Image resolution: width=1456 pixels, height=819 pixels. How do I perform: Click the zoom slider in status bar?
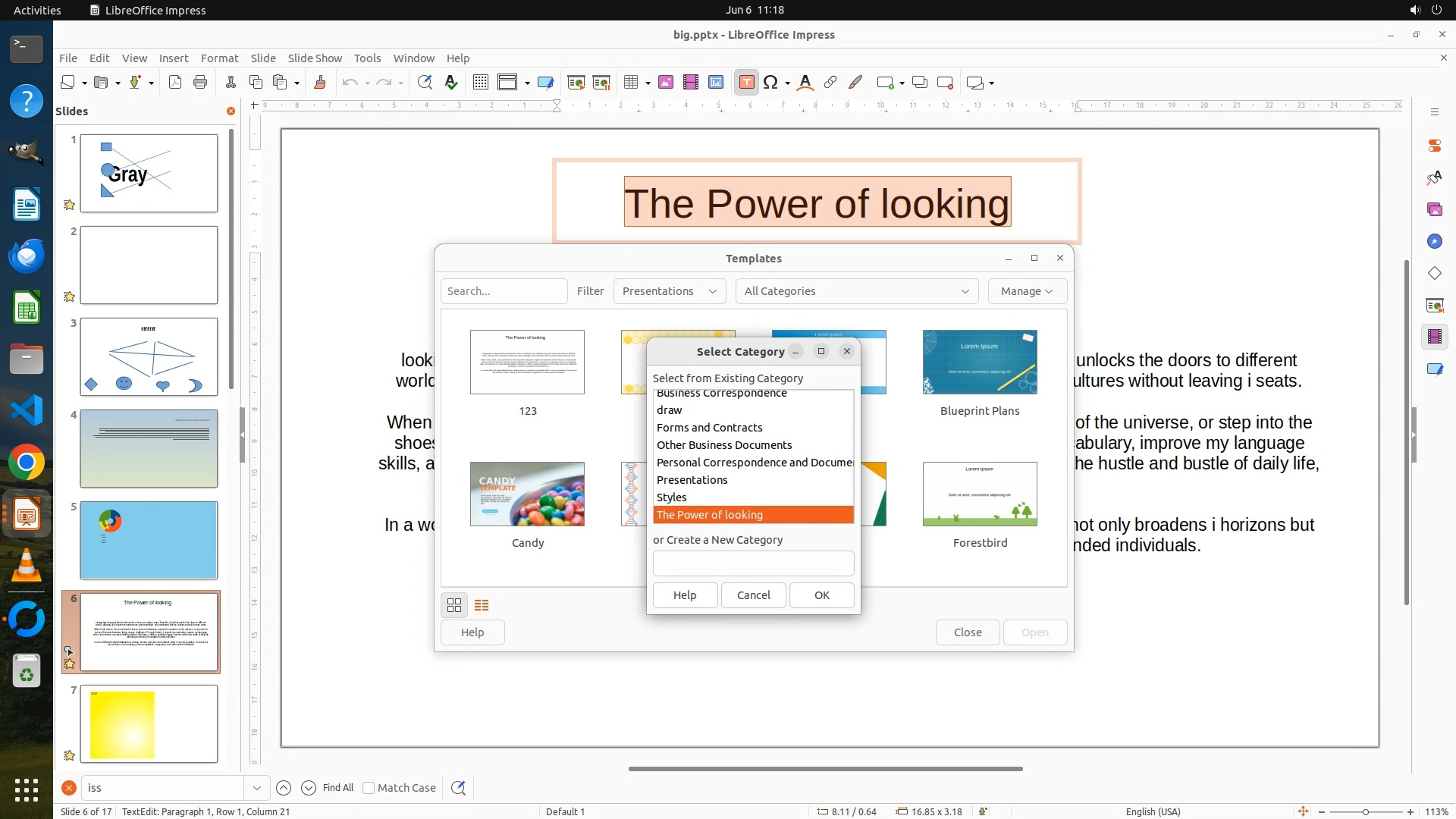point(1365,811)
